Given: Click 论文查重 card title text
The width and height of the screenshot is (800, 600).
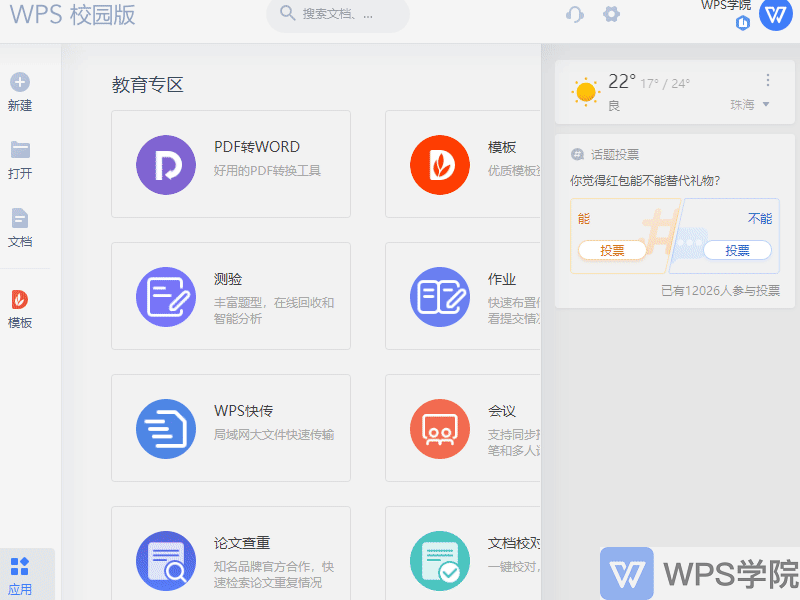Looking at the screenshot, I should coord(242,543).
